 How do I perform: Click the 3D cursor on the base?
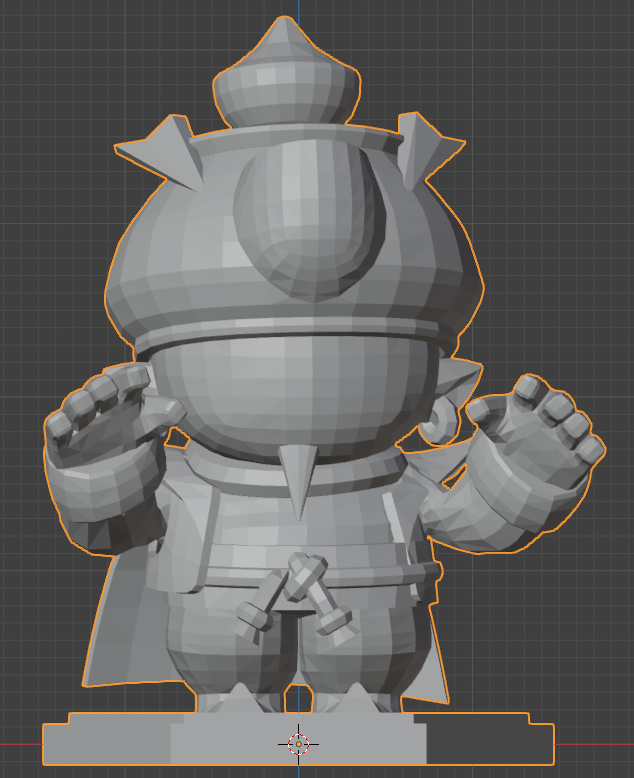pos(298,744)
